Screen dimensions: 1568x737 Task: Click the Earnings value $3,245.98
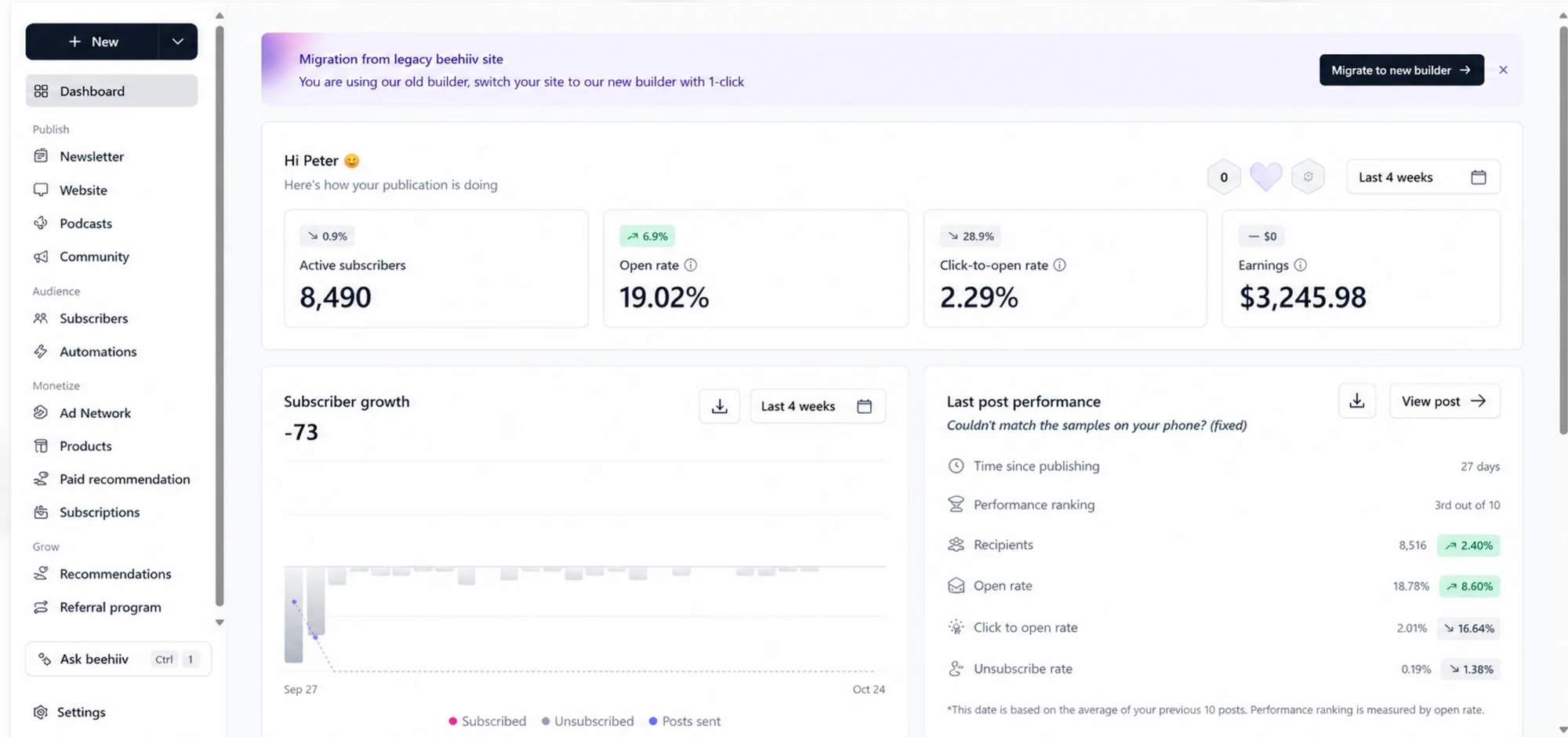(1302, 297)
